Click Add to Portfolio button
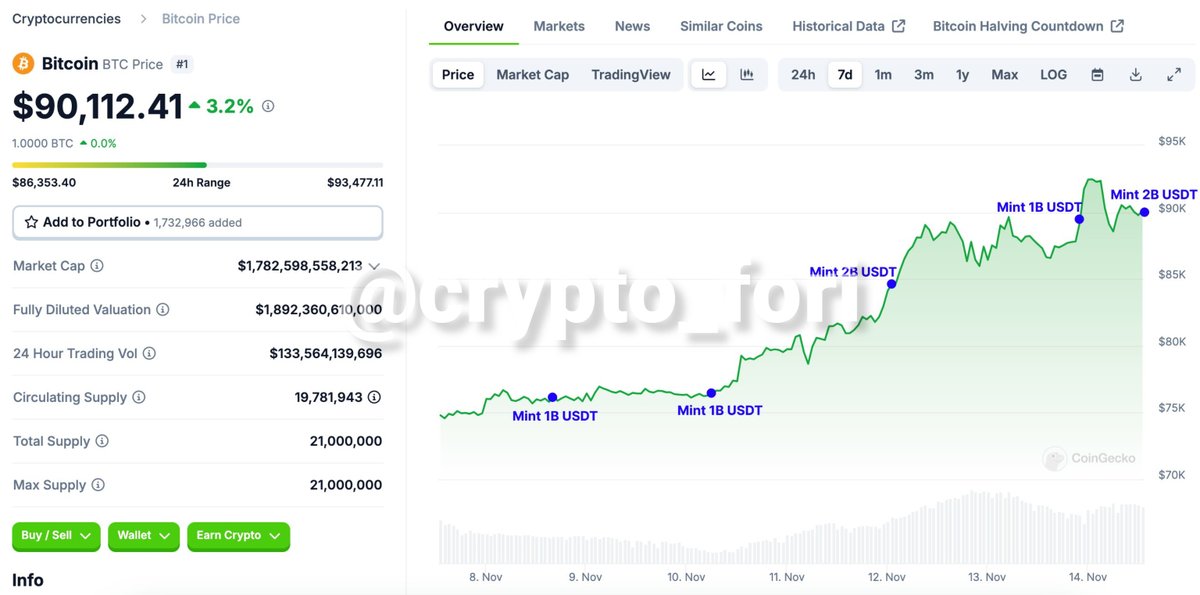The height and width of the screenshot is (595, 1200). click(197, 222)
